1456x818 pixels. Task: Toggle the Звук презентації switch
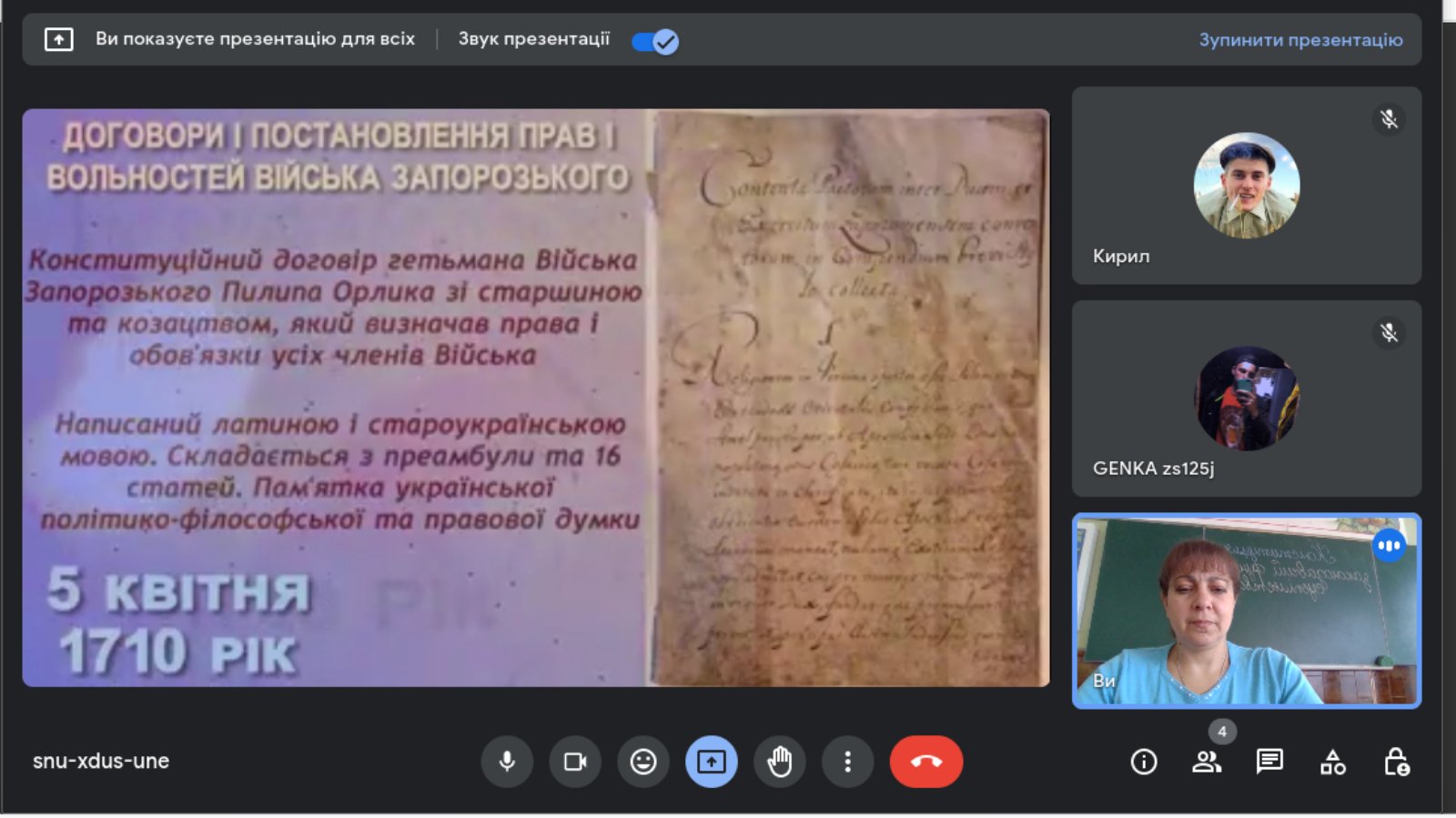(655, 41)
